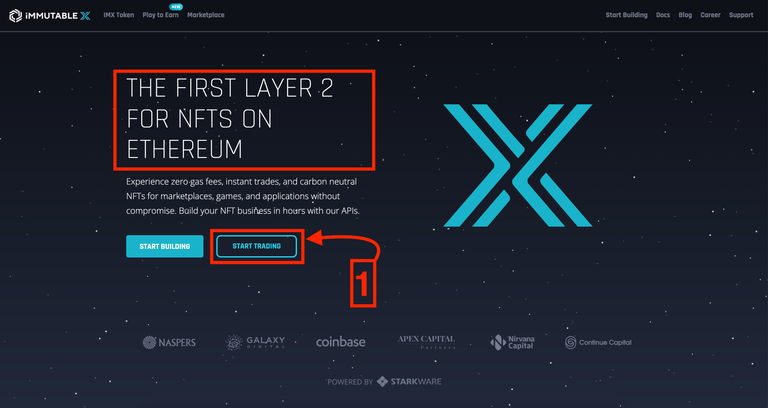This screenshot has height=408, width=768.
Task: Open the Docs link
Action: [663, 15]
